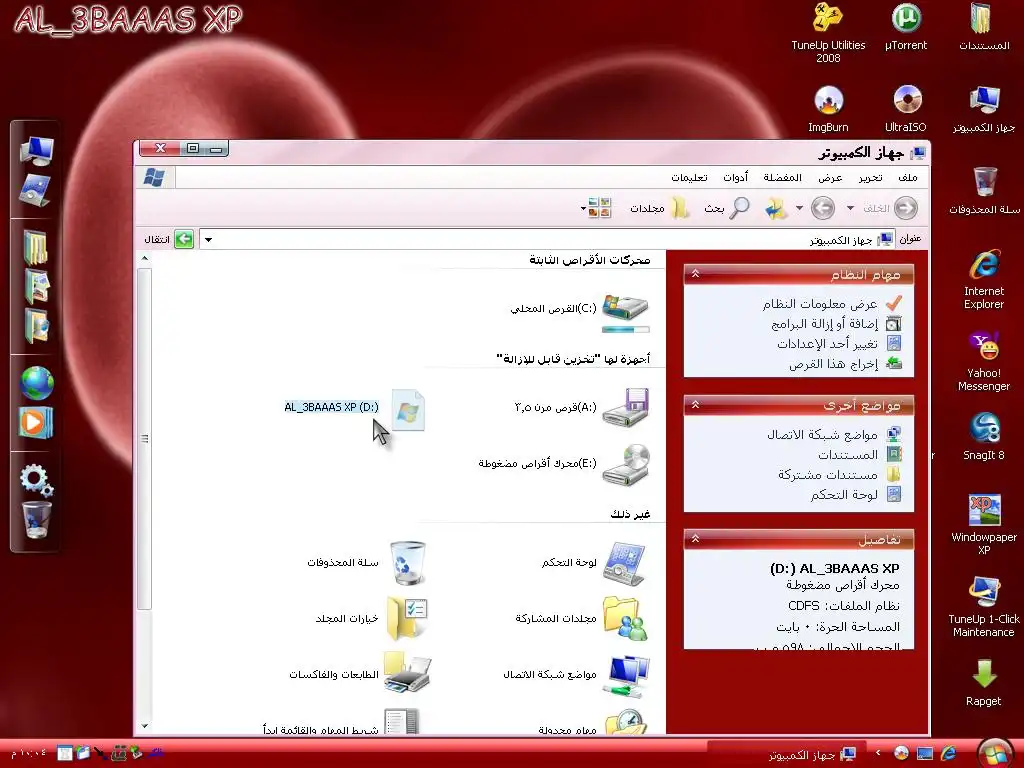Click the media player icon in left dock
The width and height of the screenshot is (1024, 768).
click(x=35, y=423)
